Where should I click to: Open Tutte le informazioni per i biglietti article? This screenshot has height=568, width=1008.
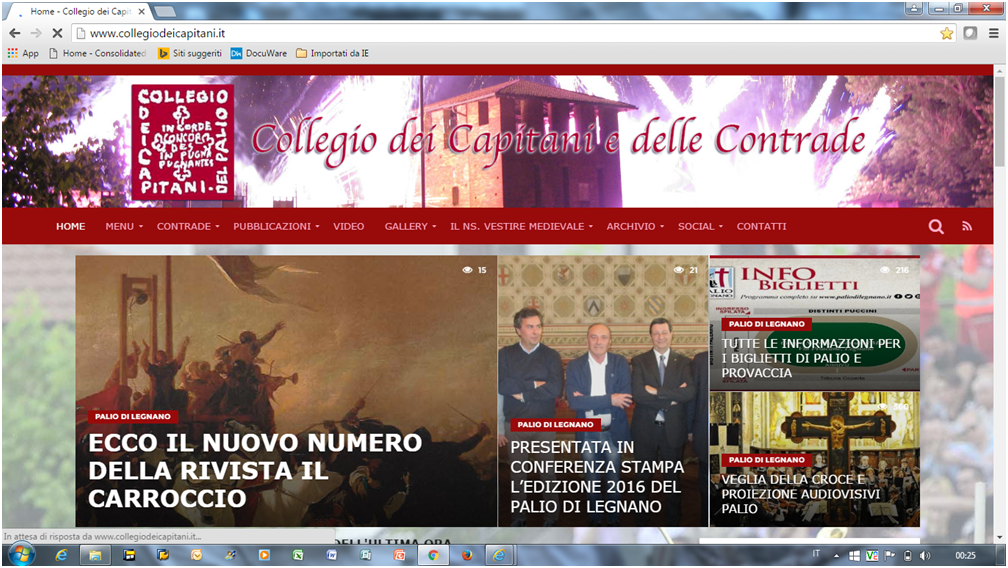point(811,358)
